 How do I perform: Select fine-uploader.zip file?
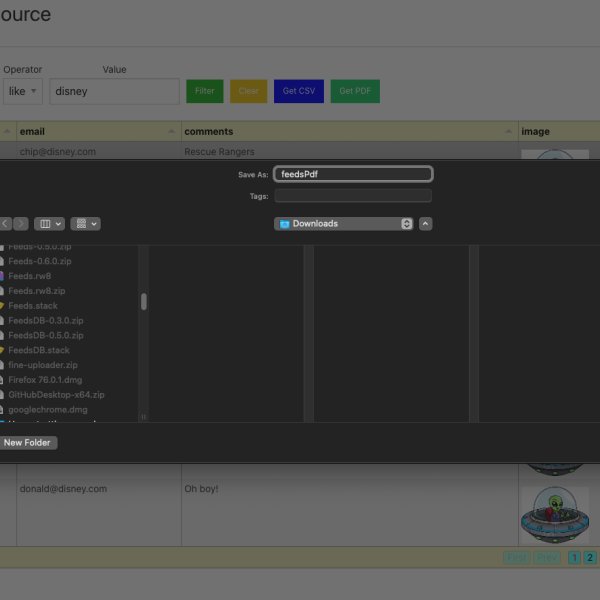point(42,365)
